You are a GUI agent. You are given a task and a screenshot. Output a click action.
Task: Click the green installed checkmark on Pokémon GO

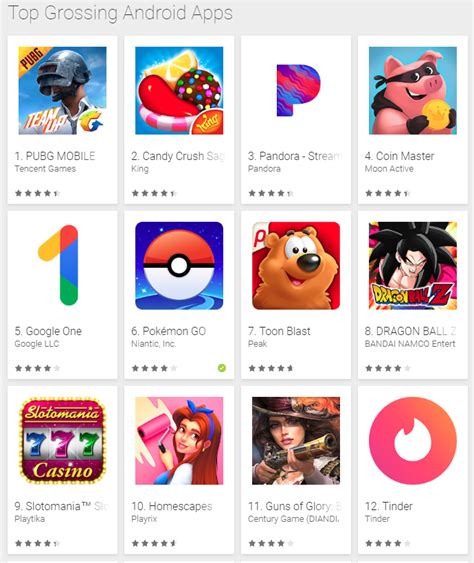click(222, 368)
